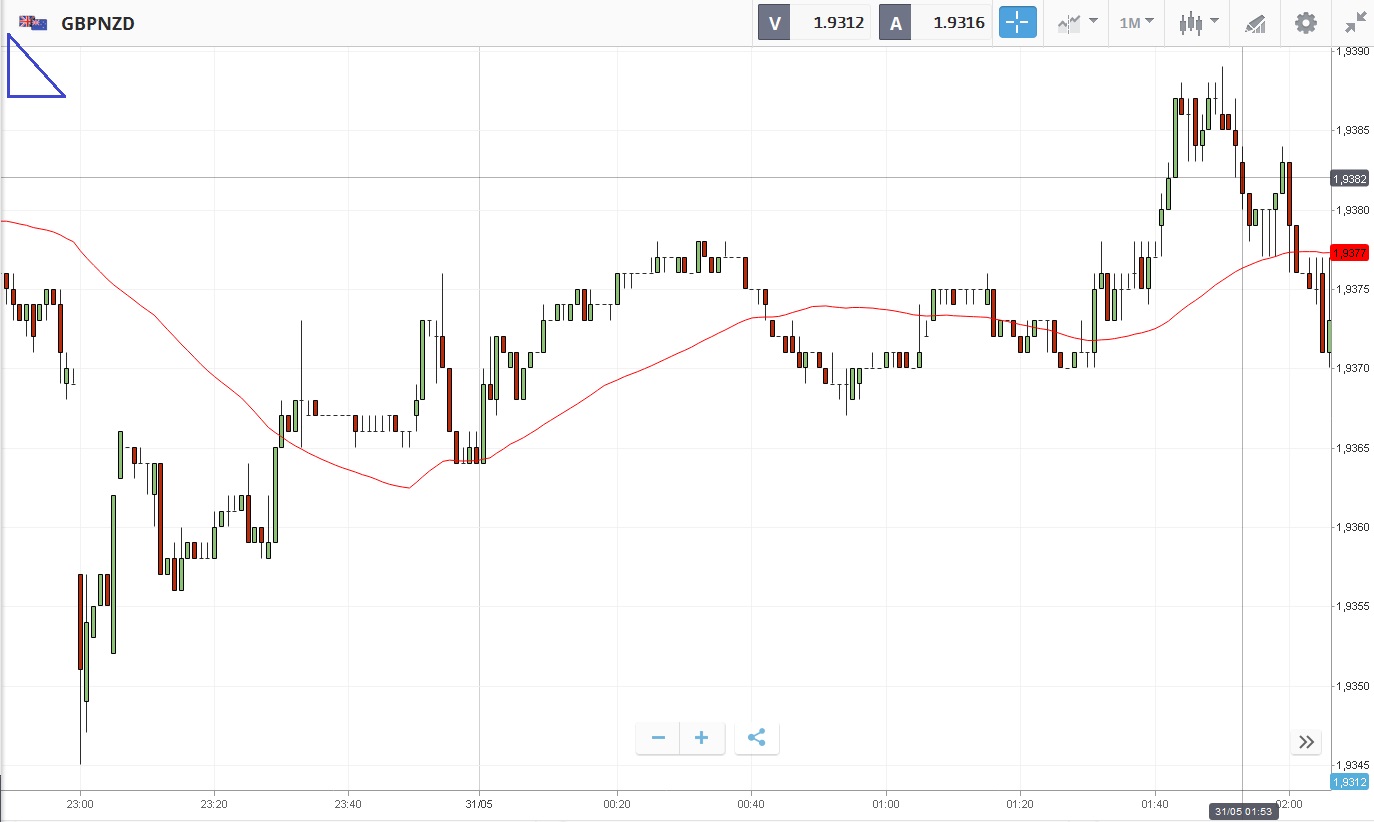Open the compare chart dropdown
This screenshot has width=1374, height=822.
click(1078, 23)
